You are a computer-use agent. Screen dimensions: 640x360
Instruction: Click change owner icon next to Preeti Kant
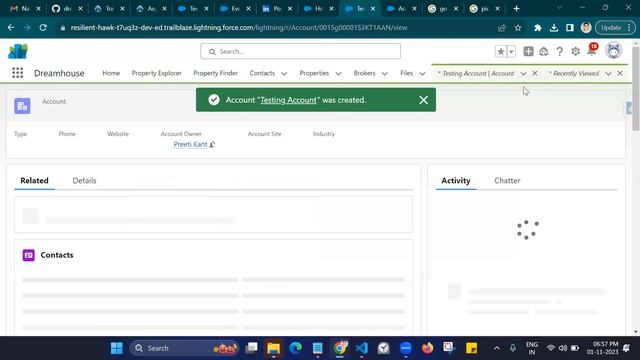[212, 144]
